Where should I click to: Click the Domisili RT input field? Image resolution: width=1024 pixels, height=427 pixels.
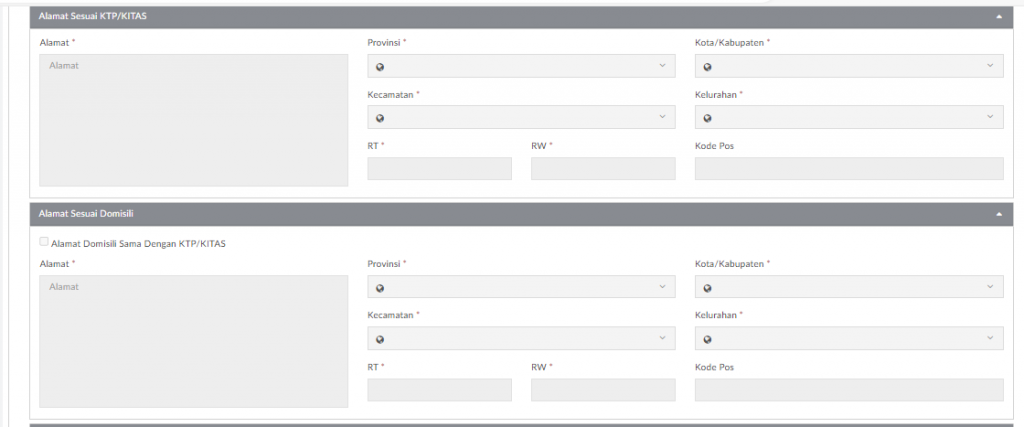(x=440, y=390)
